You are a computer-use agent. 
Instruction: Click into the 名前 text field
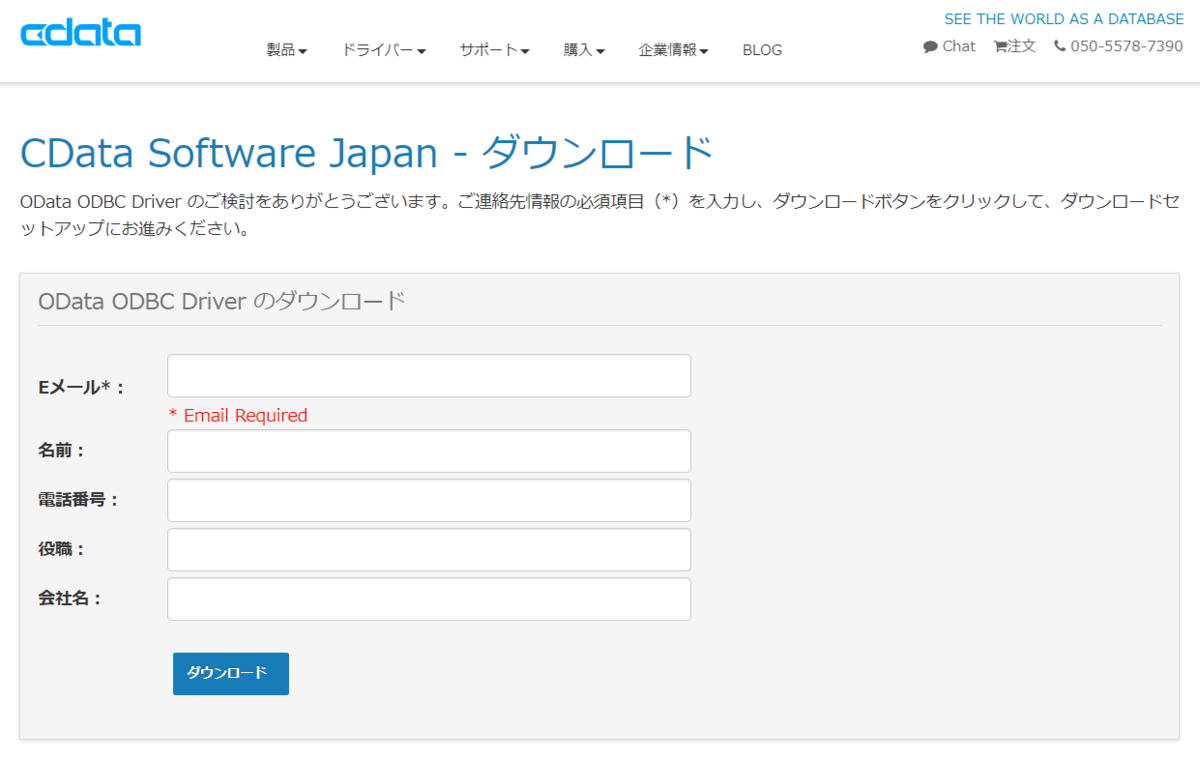coord(429,451)
